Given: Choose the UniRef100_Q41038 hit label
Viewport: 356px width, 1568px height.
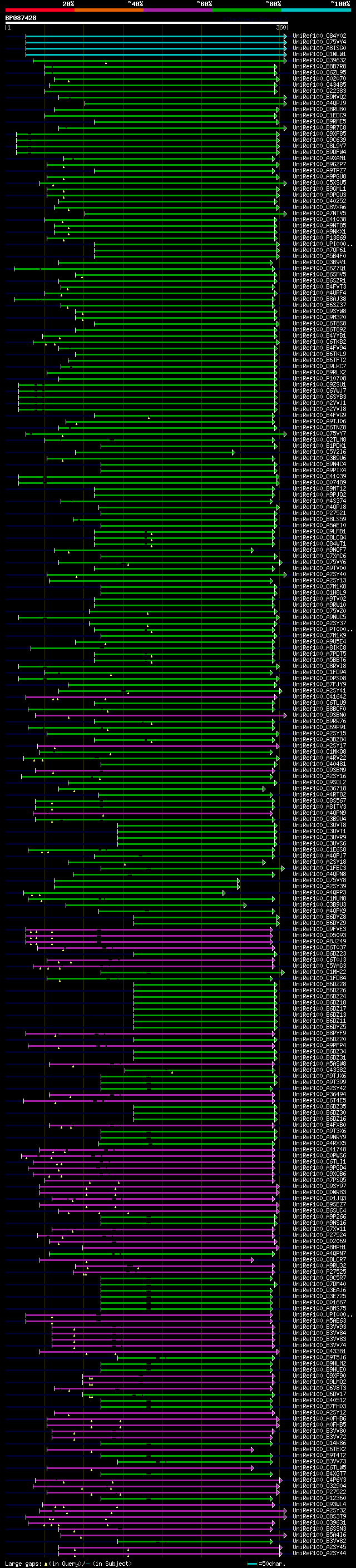Looking at the screenshot, I should [x=319, y=219].
